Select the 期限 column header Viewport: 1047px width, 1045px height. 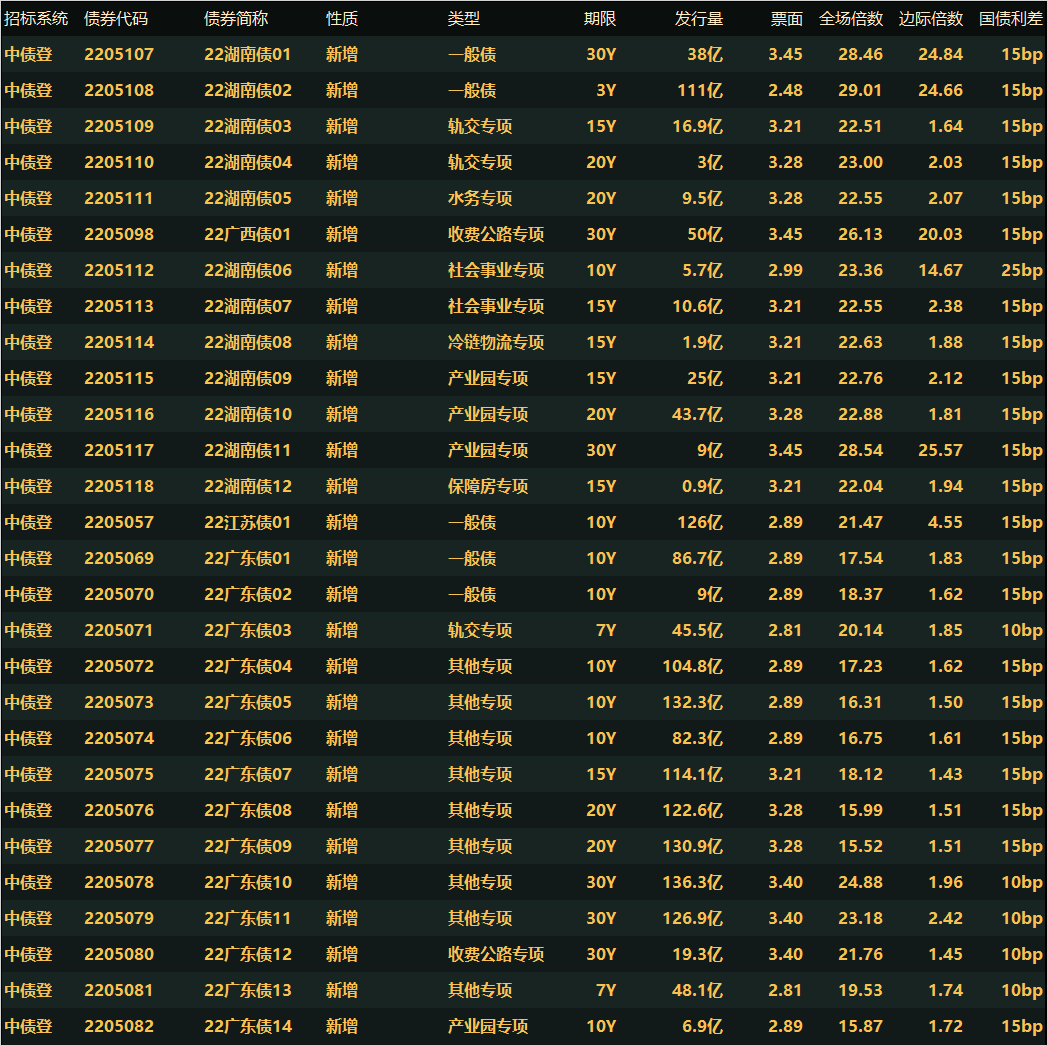pyautogui.click(x=600, y=19)
